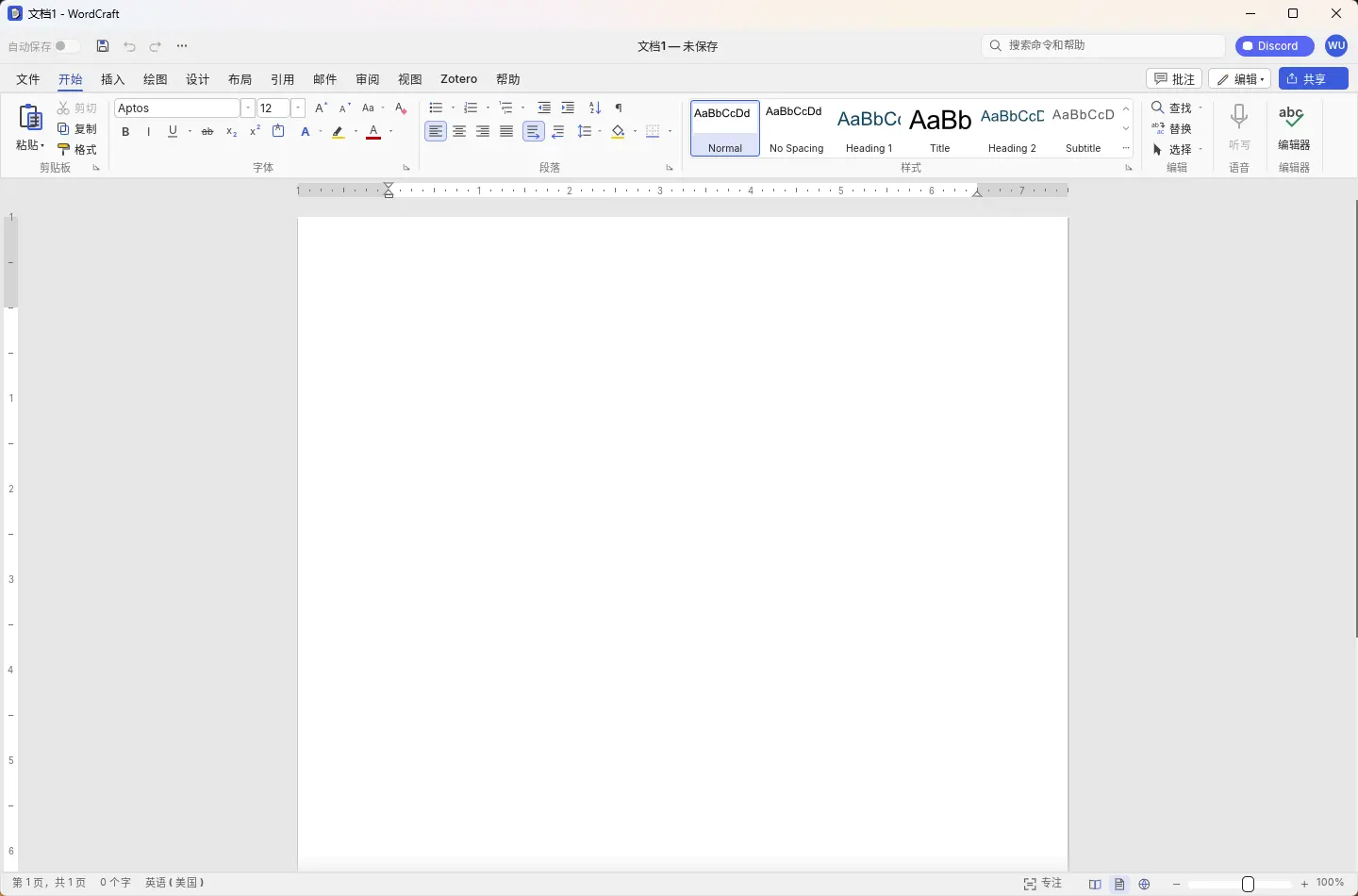Toggle paragraph marks display
Viewport: 1358px width, 896px height.
619,108
